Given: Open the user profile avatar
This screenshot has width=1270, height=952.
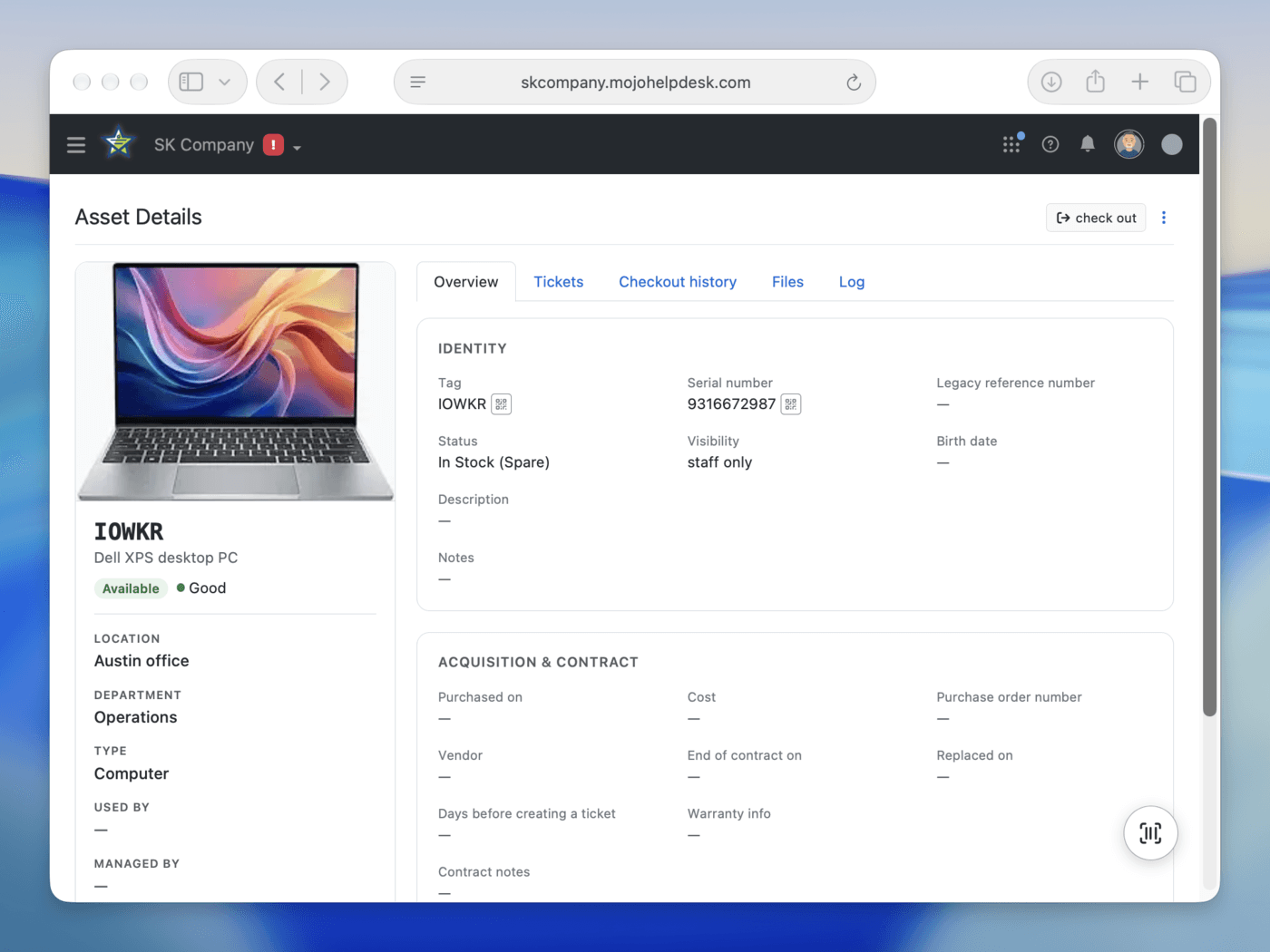Looking at the screenshot, I should 1129,144.
